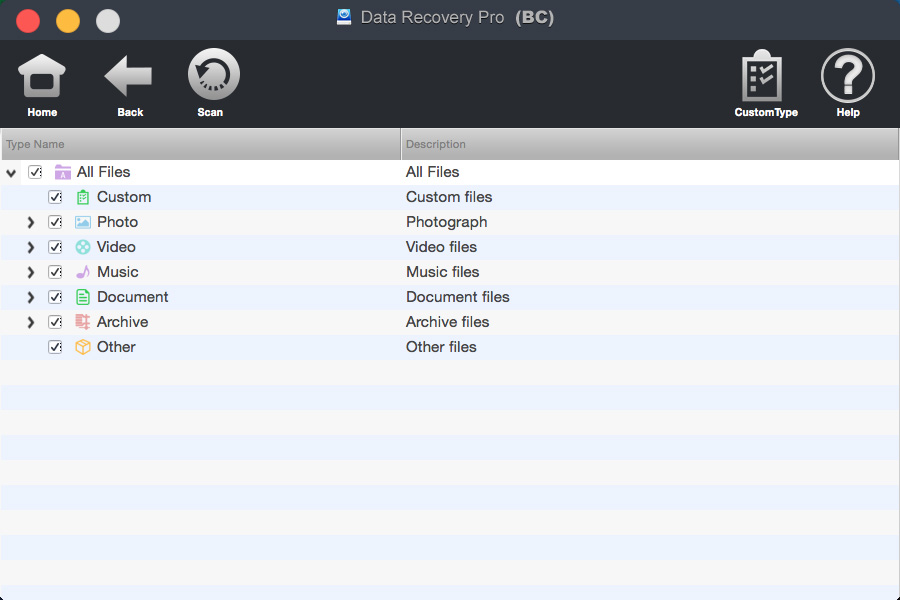This screenshot has height=600, width=900.
Task: Select the Music note icon
Action: click(x=83, y=272)
